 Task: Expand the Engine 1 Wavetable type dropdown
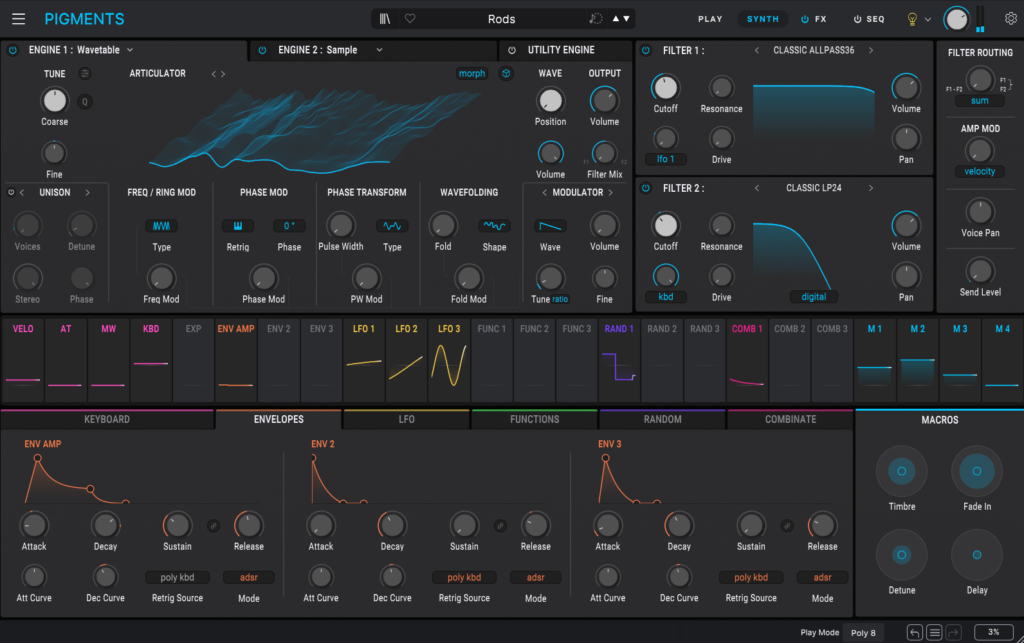(130, 50)
